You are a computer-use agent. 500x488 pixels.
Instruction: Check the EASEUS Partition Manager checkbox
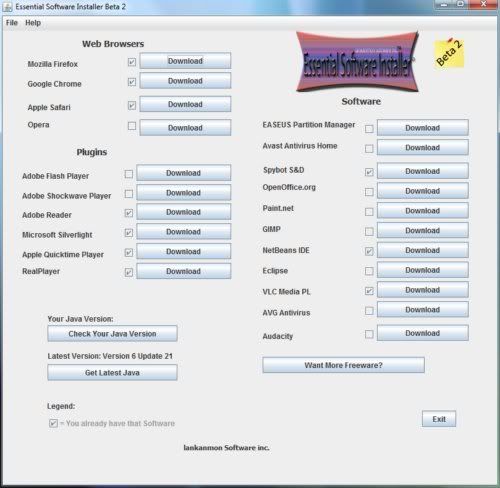369,129
